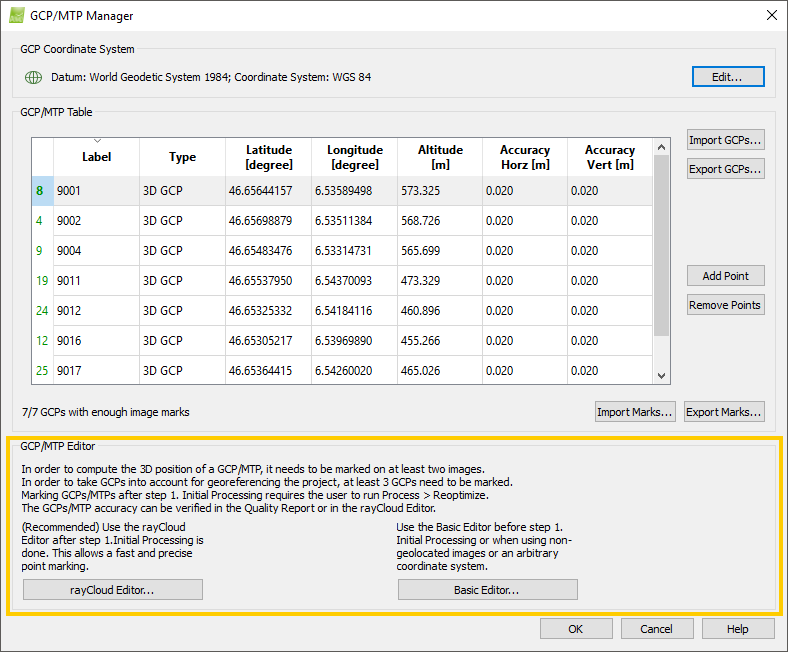Launch the Basic Editor
Image resolution: width=788 pixels, height=652 pixels.
487,590
